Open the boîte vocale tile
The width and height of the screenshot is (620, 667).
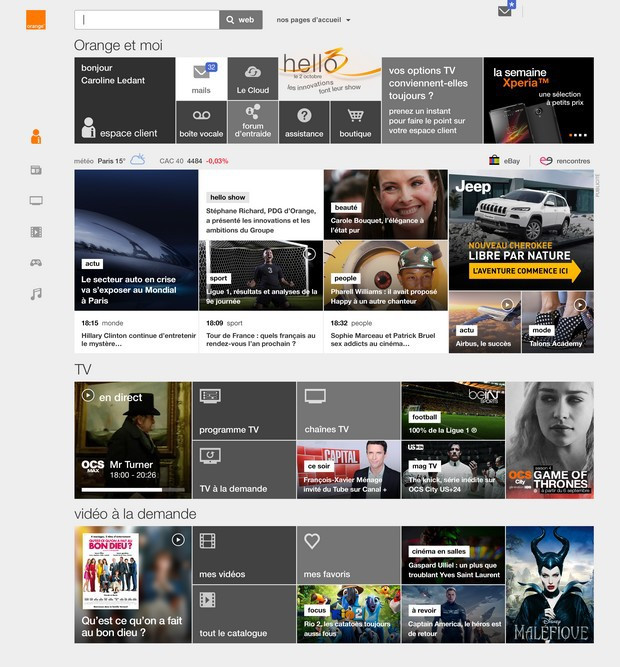(202, 122)
